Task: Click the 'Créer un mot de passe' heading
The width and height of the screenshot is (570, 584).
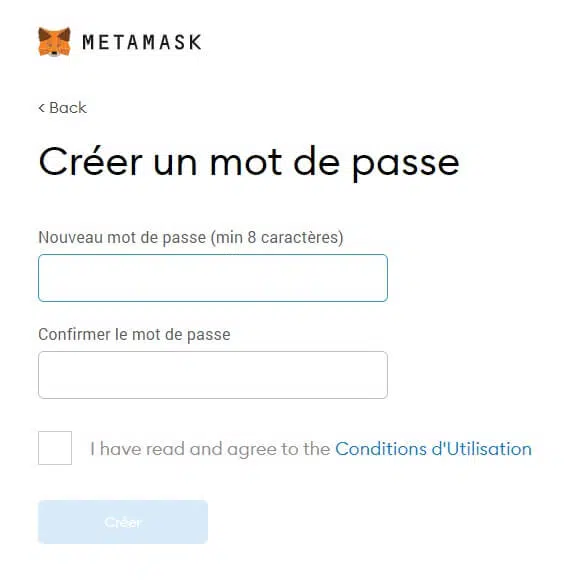Action: pos(249,162)
